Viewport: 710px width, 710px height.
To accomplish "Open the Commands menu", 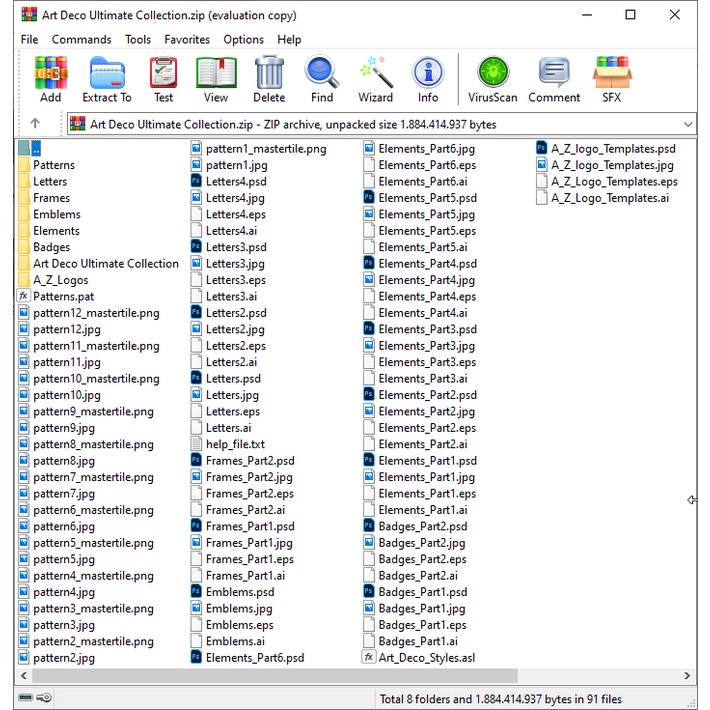I will (81, 40).
